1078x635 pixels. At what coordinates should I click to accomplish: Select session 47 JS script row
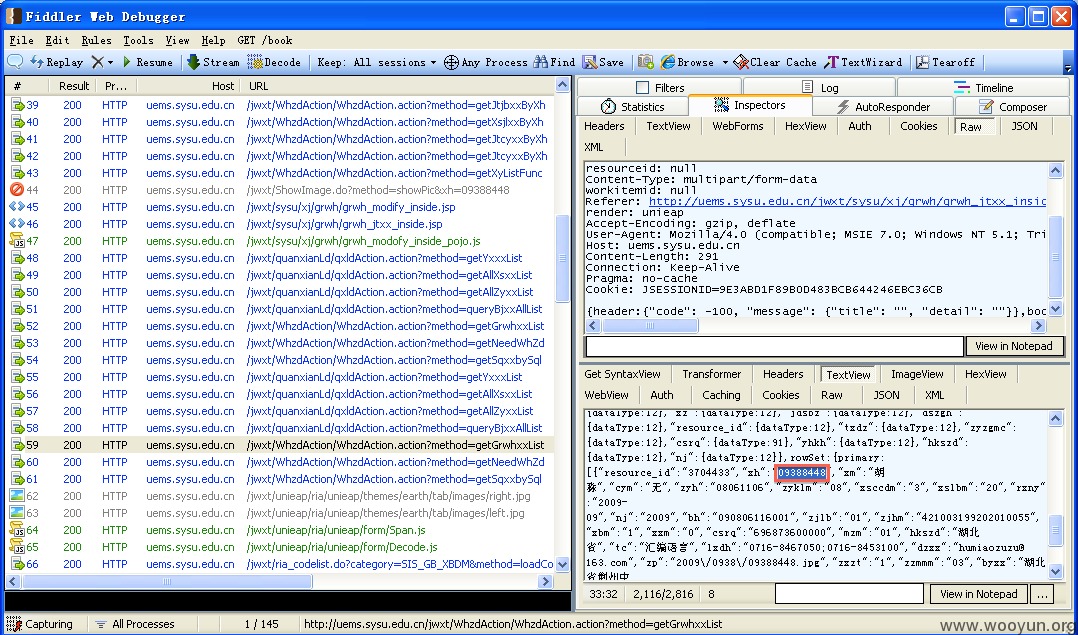pyautogui.click(x=281, y=241)
